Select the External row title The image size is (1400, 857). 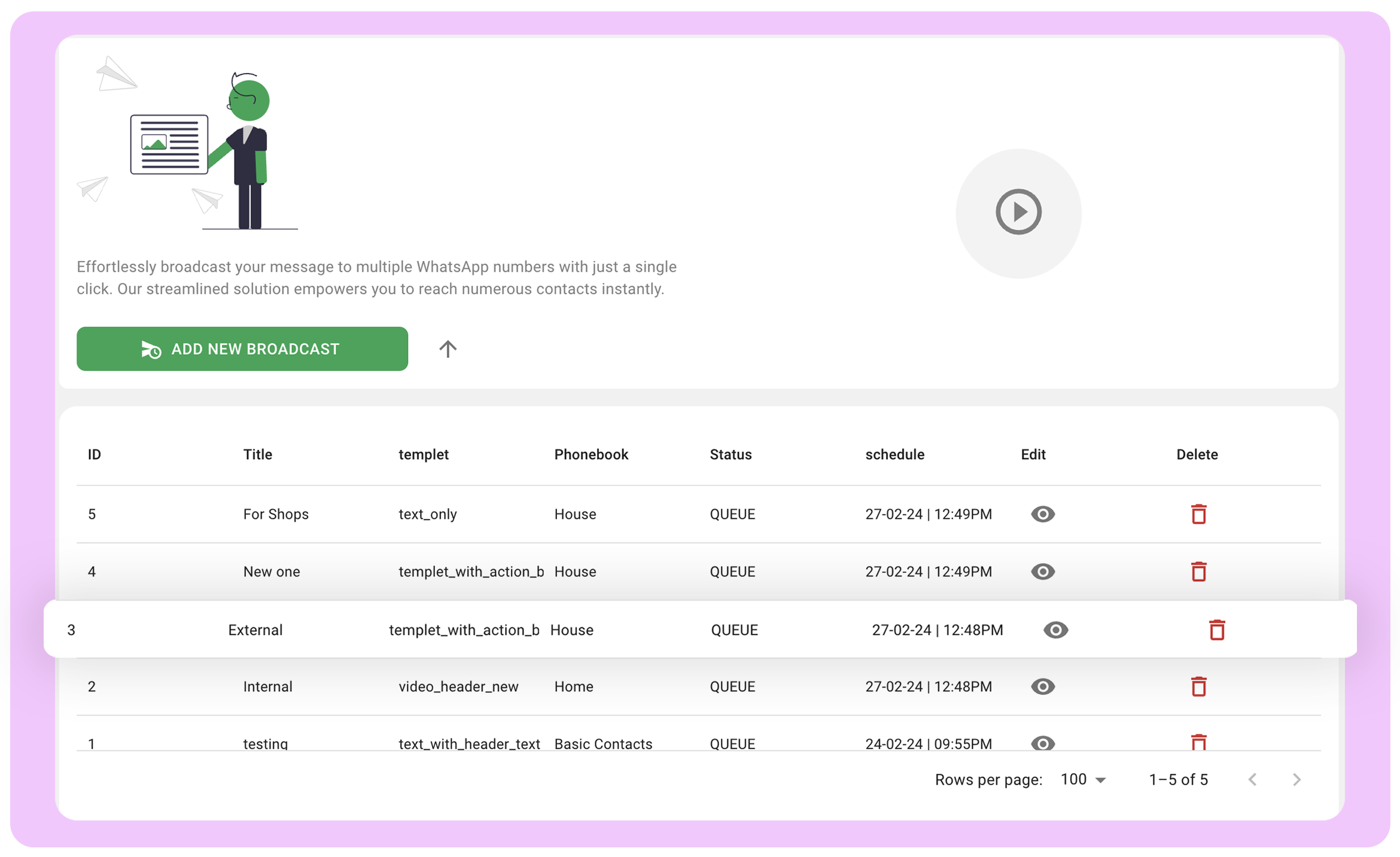pos(255,630)
